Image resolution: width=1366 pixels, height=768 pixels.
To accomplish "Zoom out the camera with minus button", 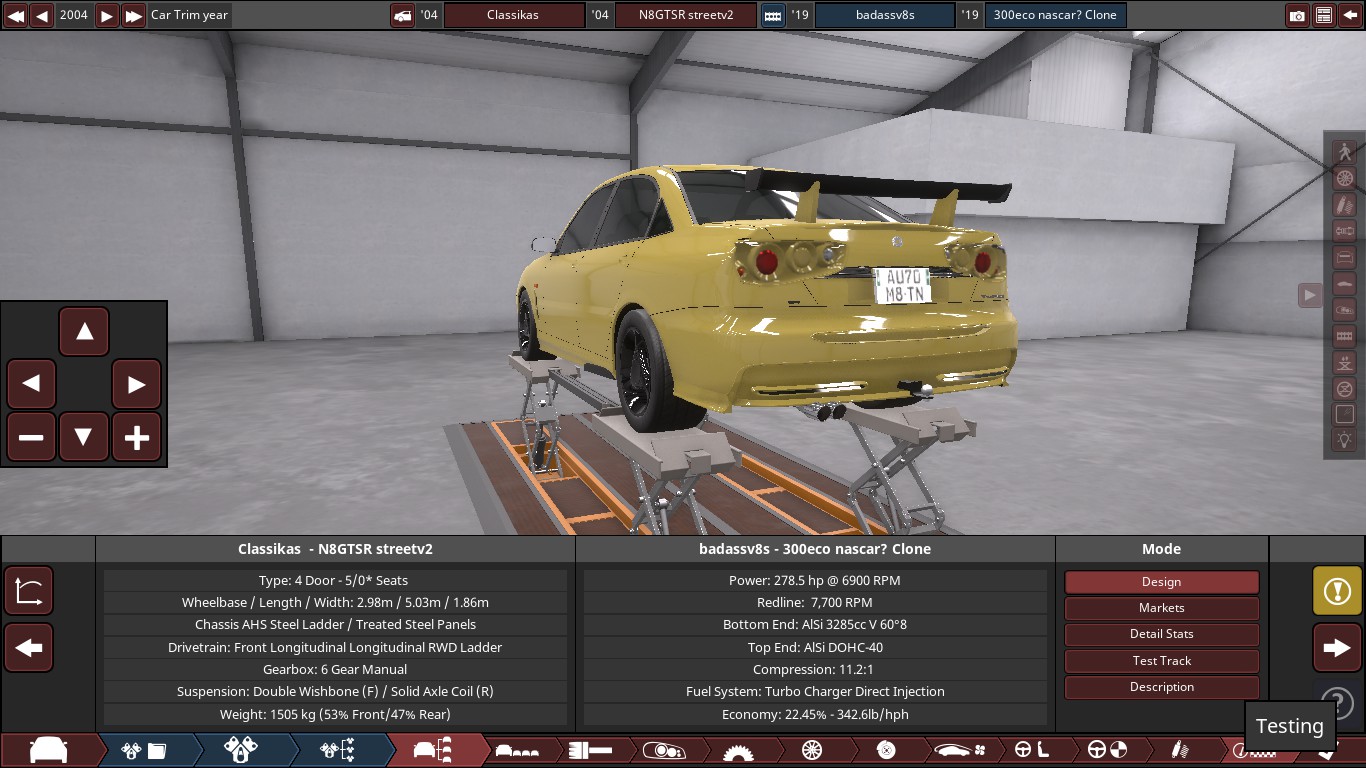I will pos(31,437).
